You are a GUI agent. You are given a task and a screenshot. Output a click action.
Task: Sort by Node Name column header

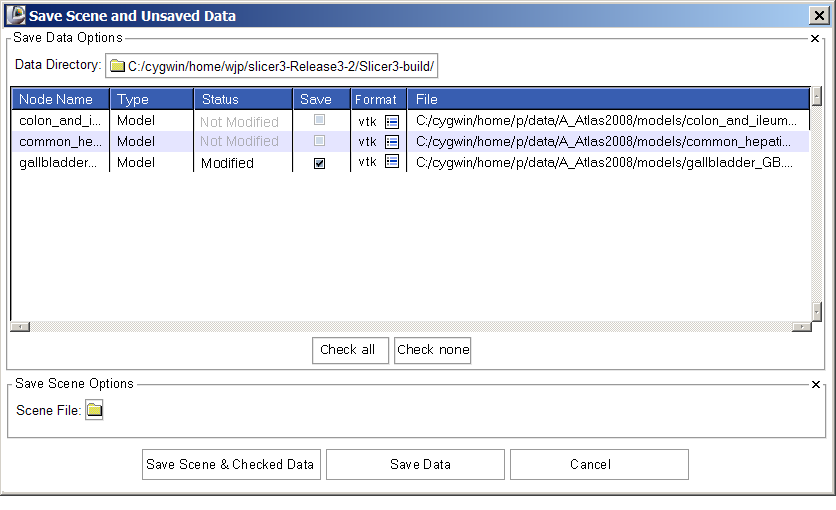[56, 99]
